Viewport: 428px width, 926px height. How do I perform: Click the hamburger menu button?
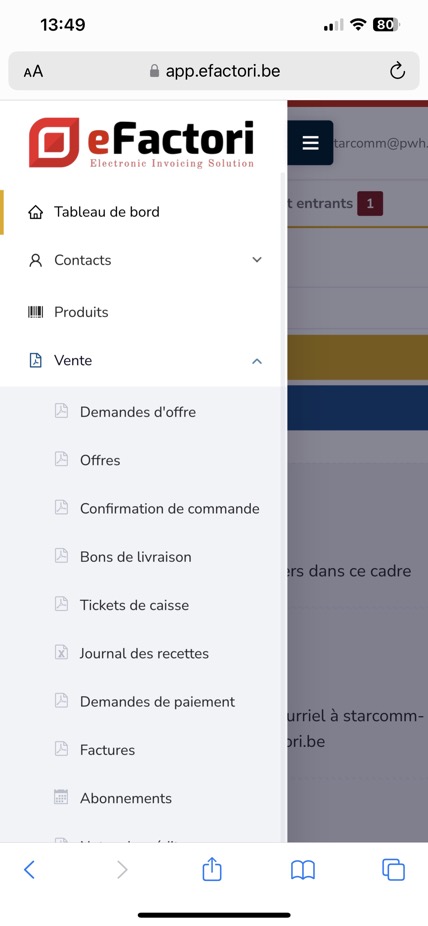310,143
